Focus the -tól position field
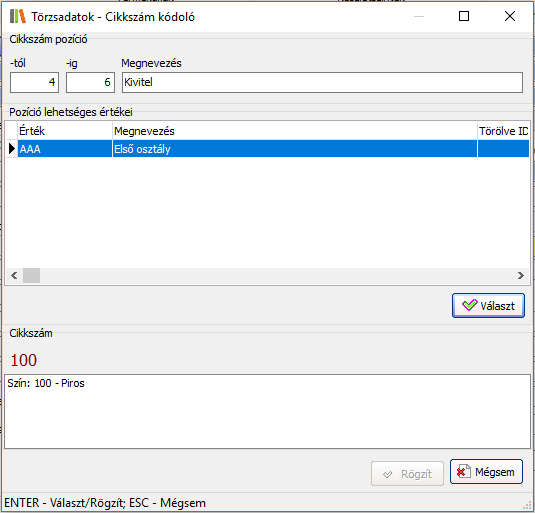 [34, 82]
